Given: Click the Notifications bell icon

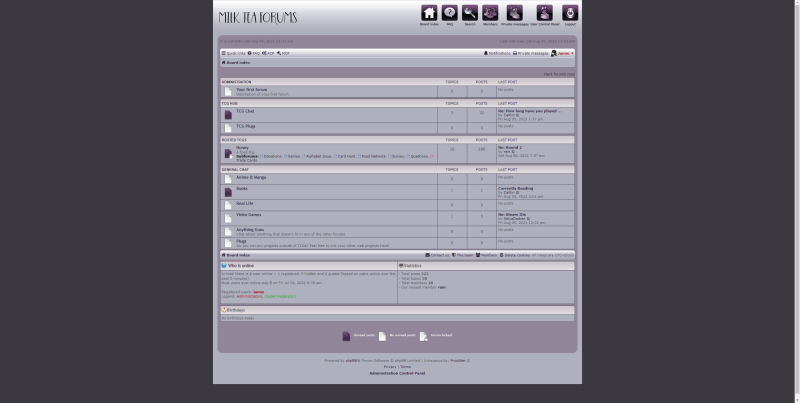Looking at the screenshot, I should [x=486, y=53].
